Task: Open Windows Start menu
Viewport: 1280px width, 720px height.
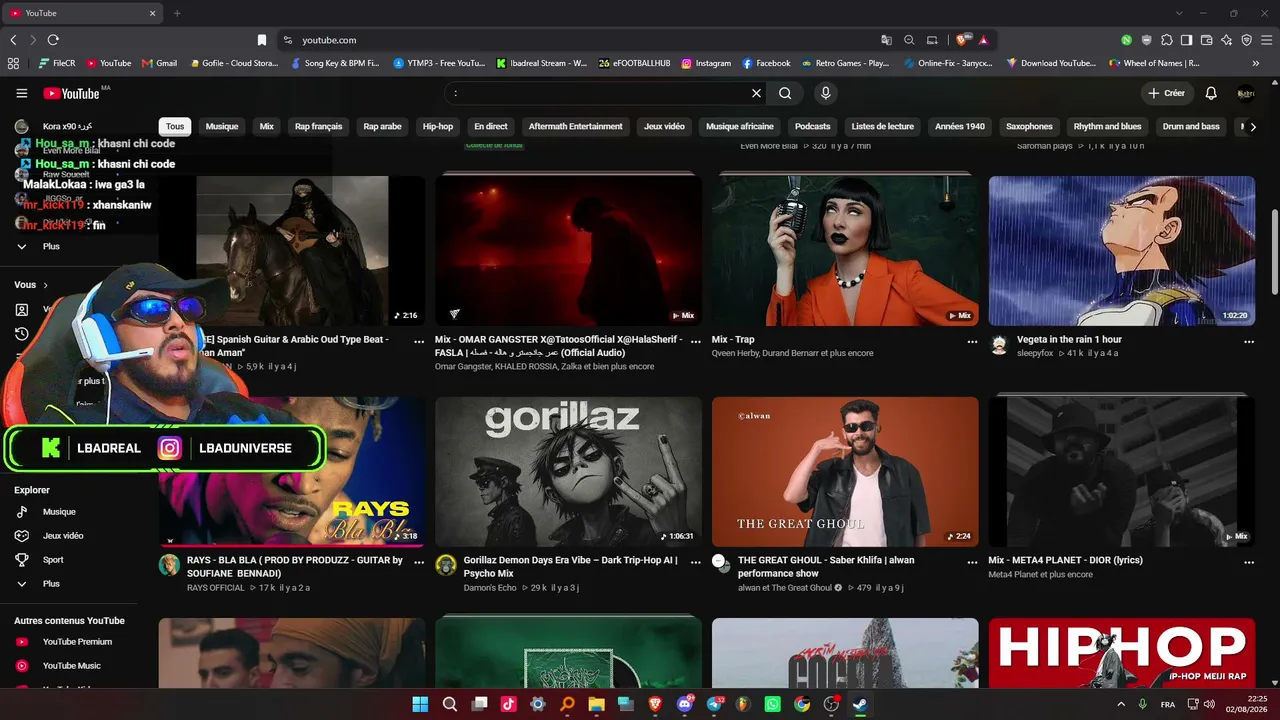Action: (420, 704)
